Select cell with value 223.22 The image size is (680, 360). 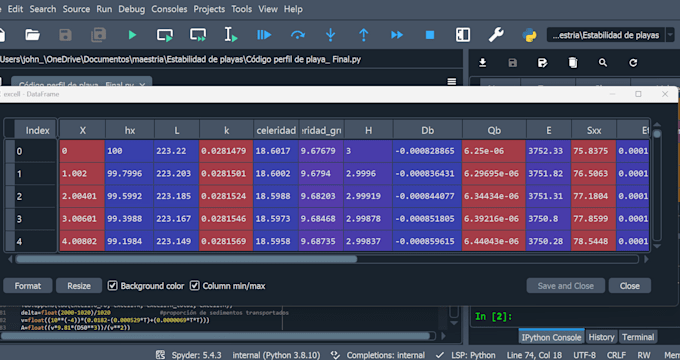pos(177,151)
